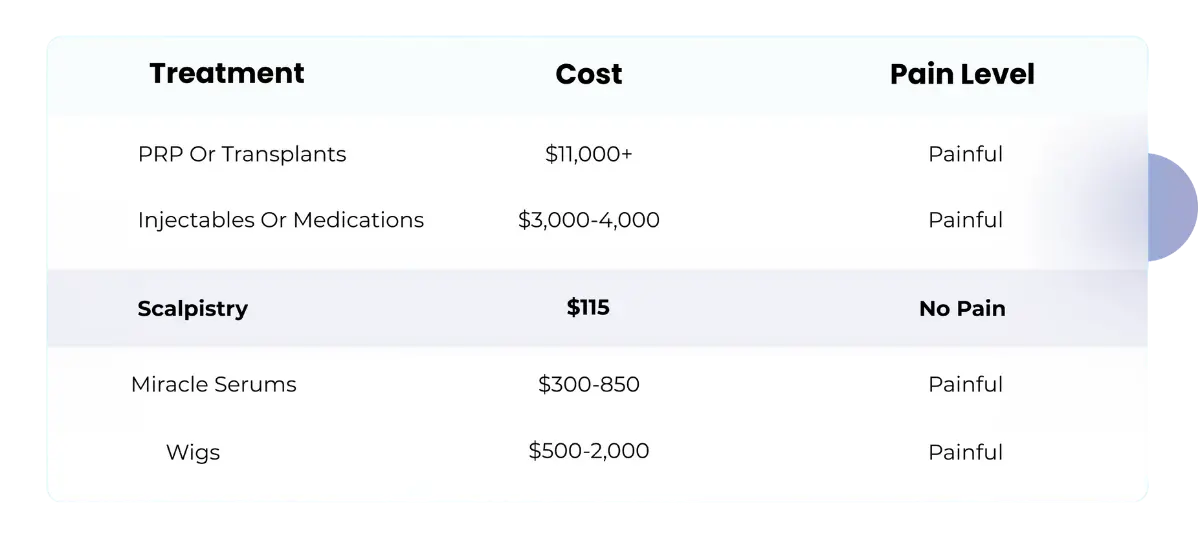The image size is (1200, 560).
Task: Select the Injectables Or Medications label
Action: tap(281, 219)
